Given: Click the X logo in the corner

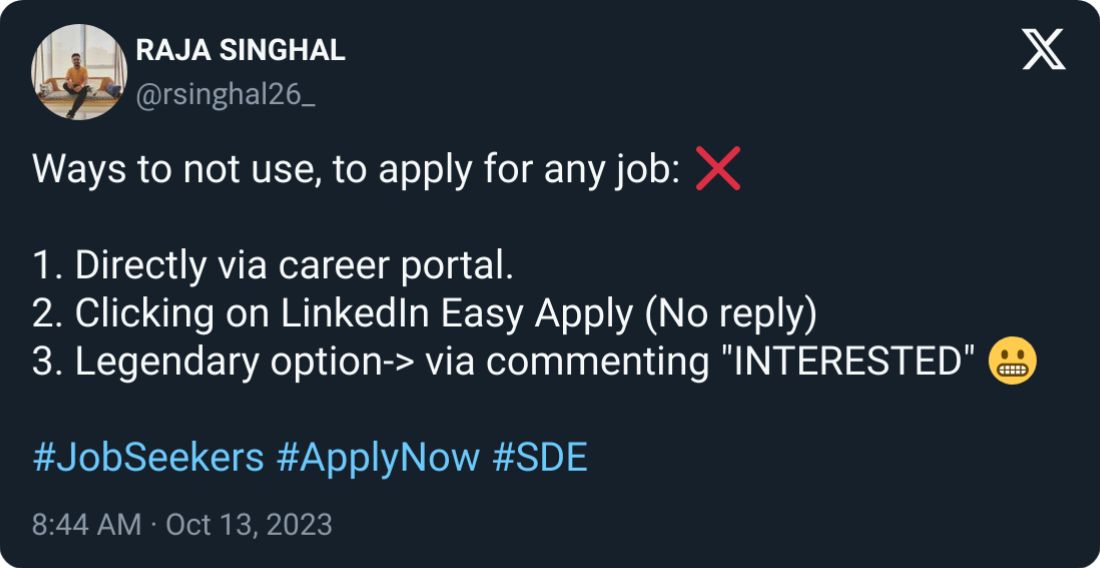Looking at the screenshot, I should [x=1043, y=50].
